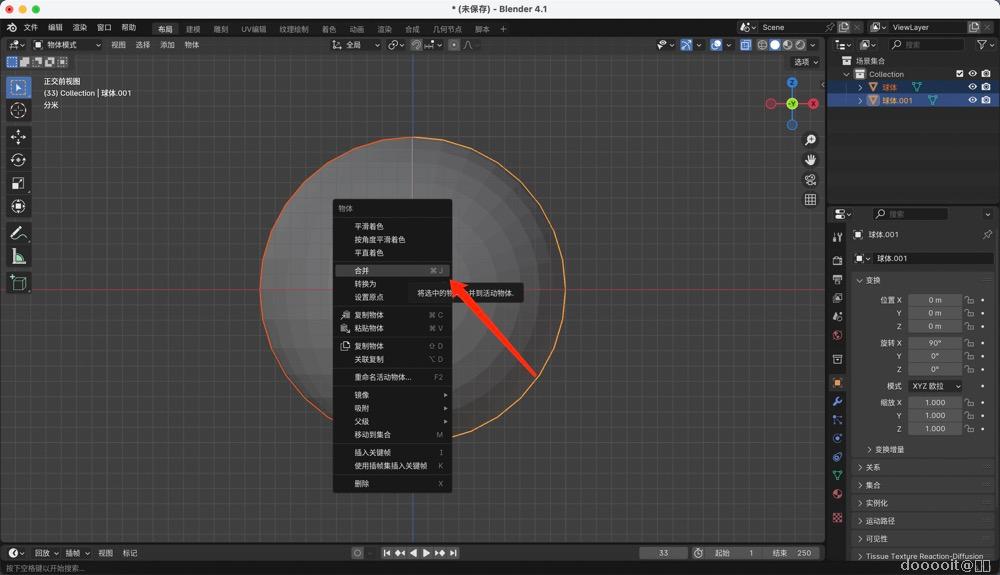1000x575 pixels.
Task: Click 删除 in the context menu
Action: pyautogui.click(x=362, y=483)
